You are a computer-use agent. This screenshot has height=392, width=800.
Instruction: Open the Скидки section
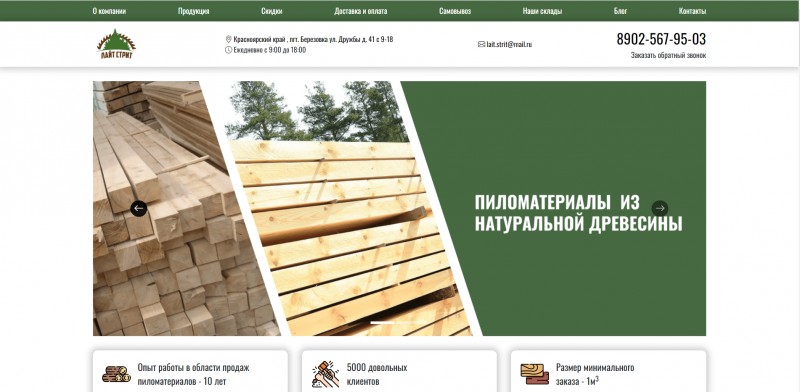pos(271,11)
